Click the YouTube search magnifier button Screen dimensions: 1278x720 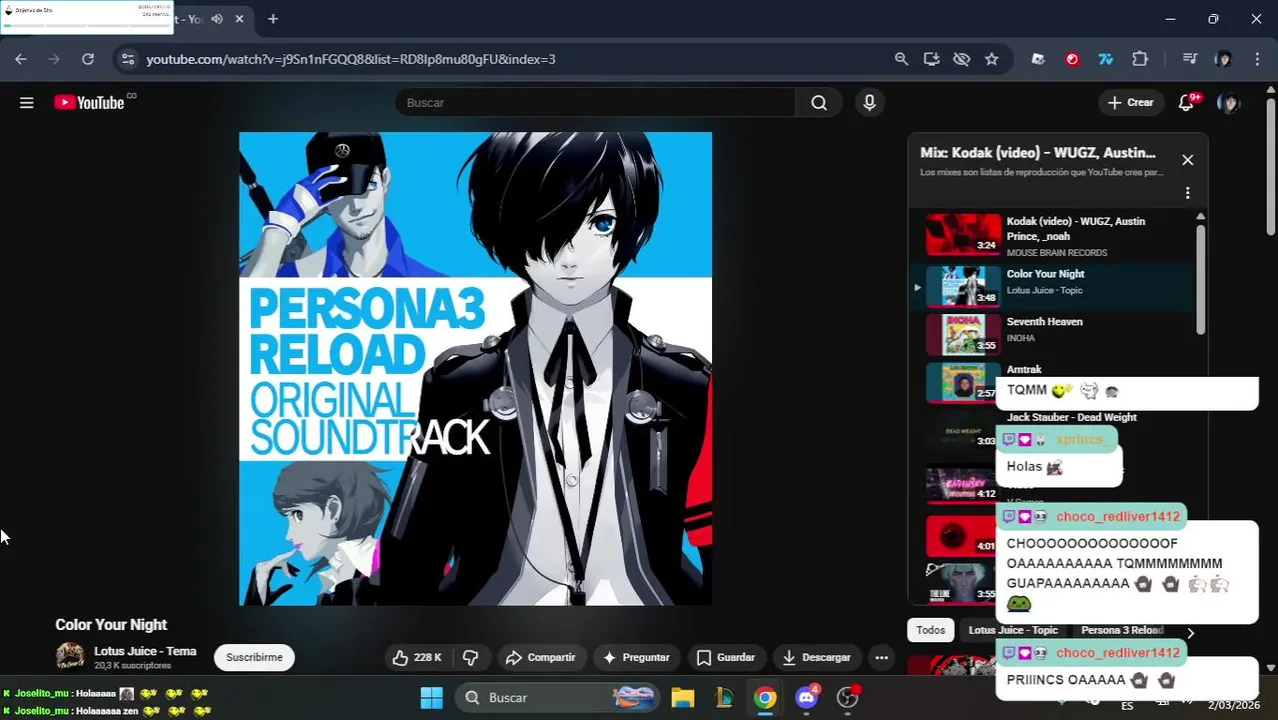(819, 102)
